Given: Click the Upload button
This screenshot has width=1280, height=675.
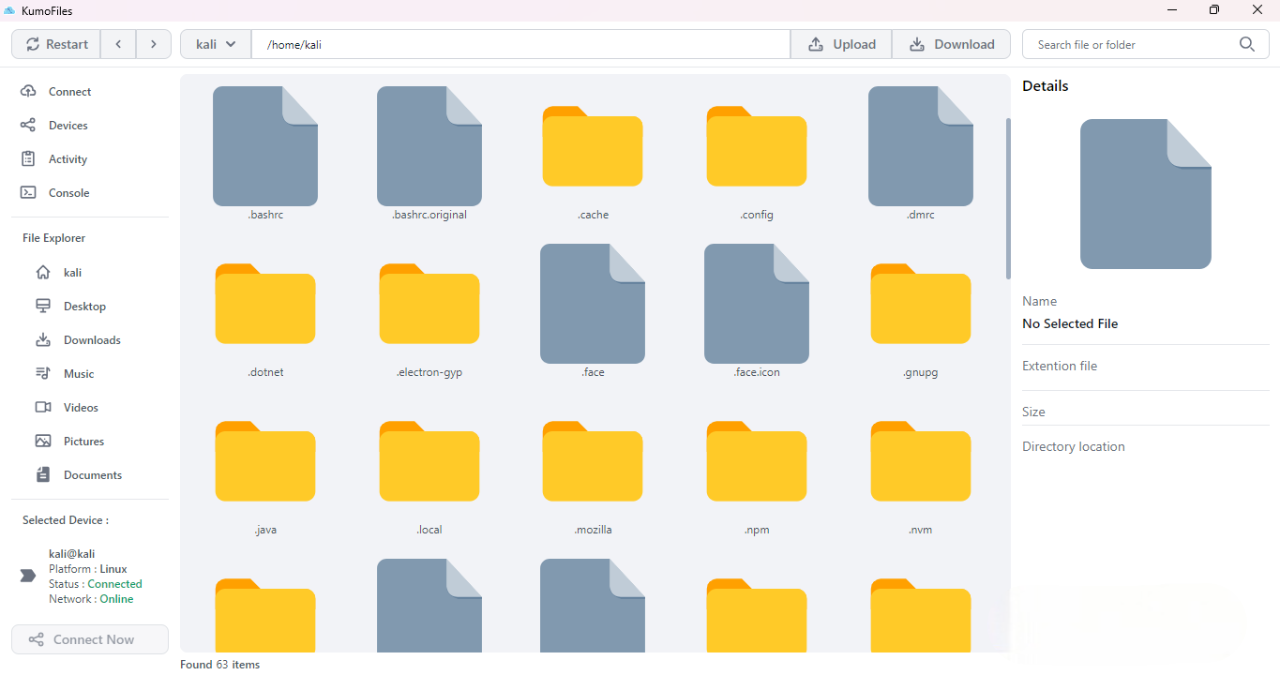Looking at the screenshot, I should (841, 44).
